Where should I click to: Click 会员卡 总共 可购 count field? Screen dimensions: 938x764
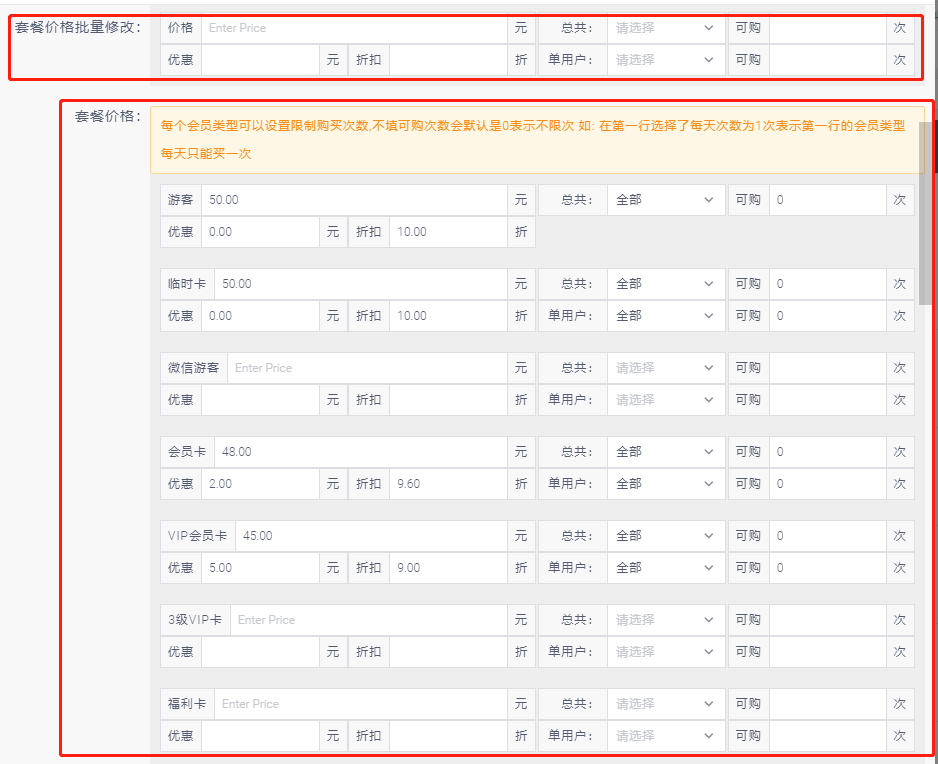[828, 452]
